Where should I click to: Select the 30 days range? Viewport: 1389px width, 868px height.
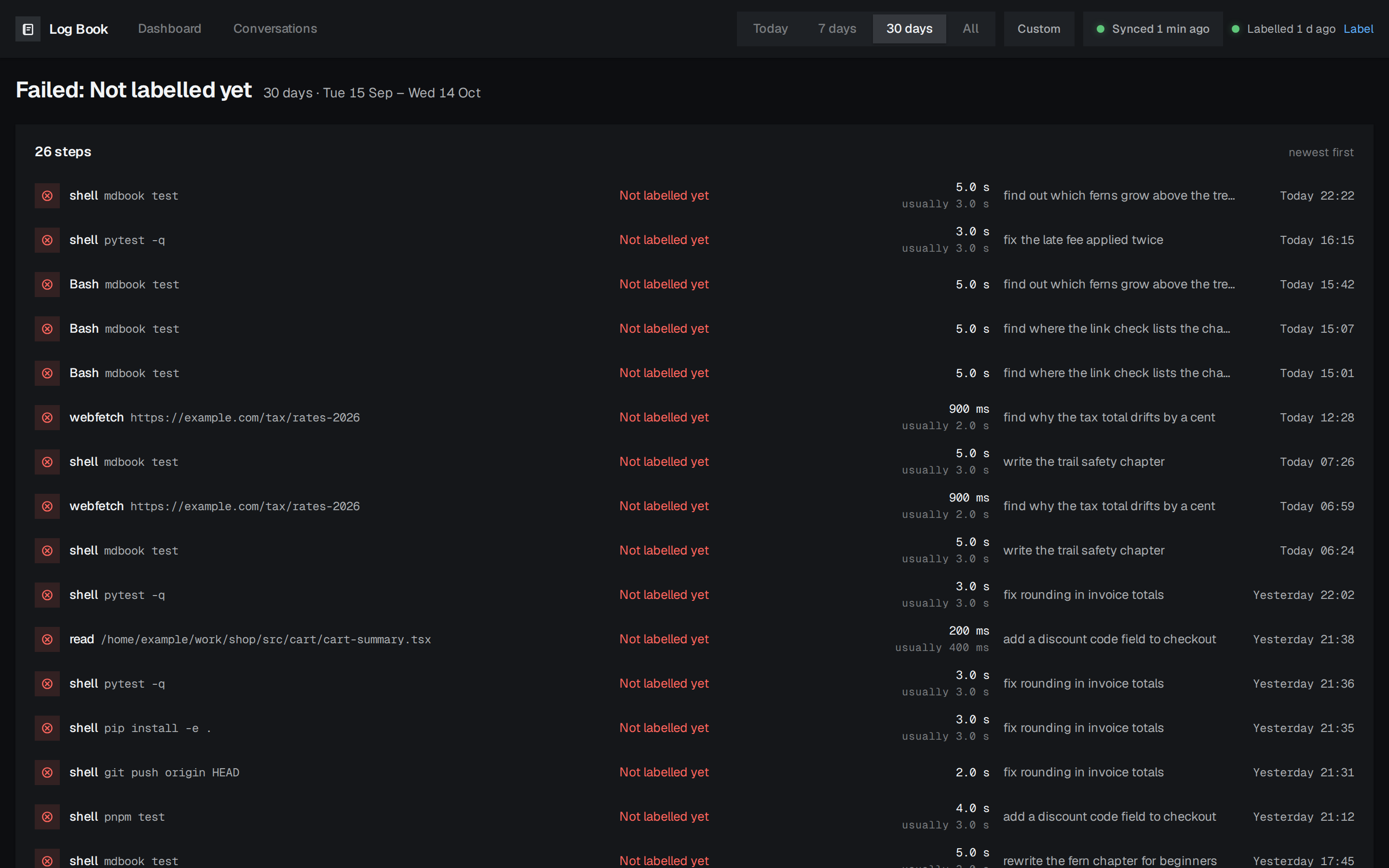[909, 29]
